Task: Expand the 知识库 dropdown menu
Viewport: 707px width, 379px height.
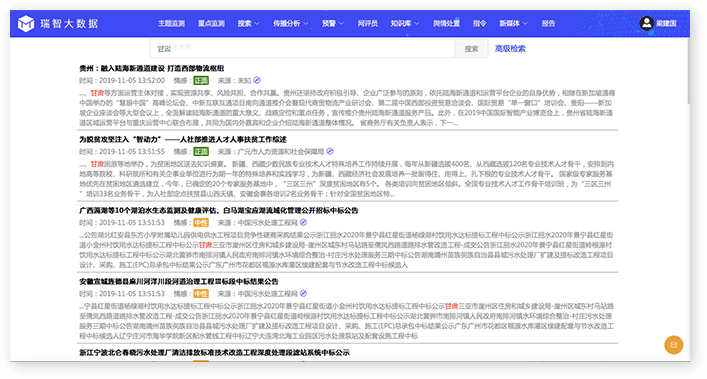Action: click(x=405, y=23)
